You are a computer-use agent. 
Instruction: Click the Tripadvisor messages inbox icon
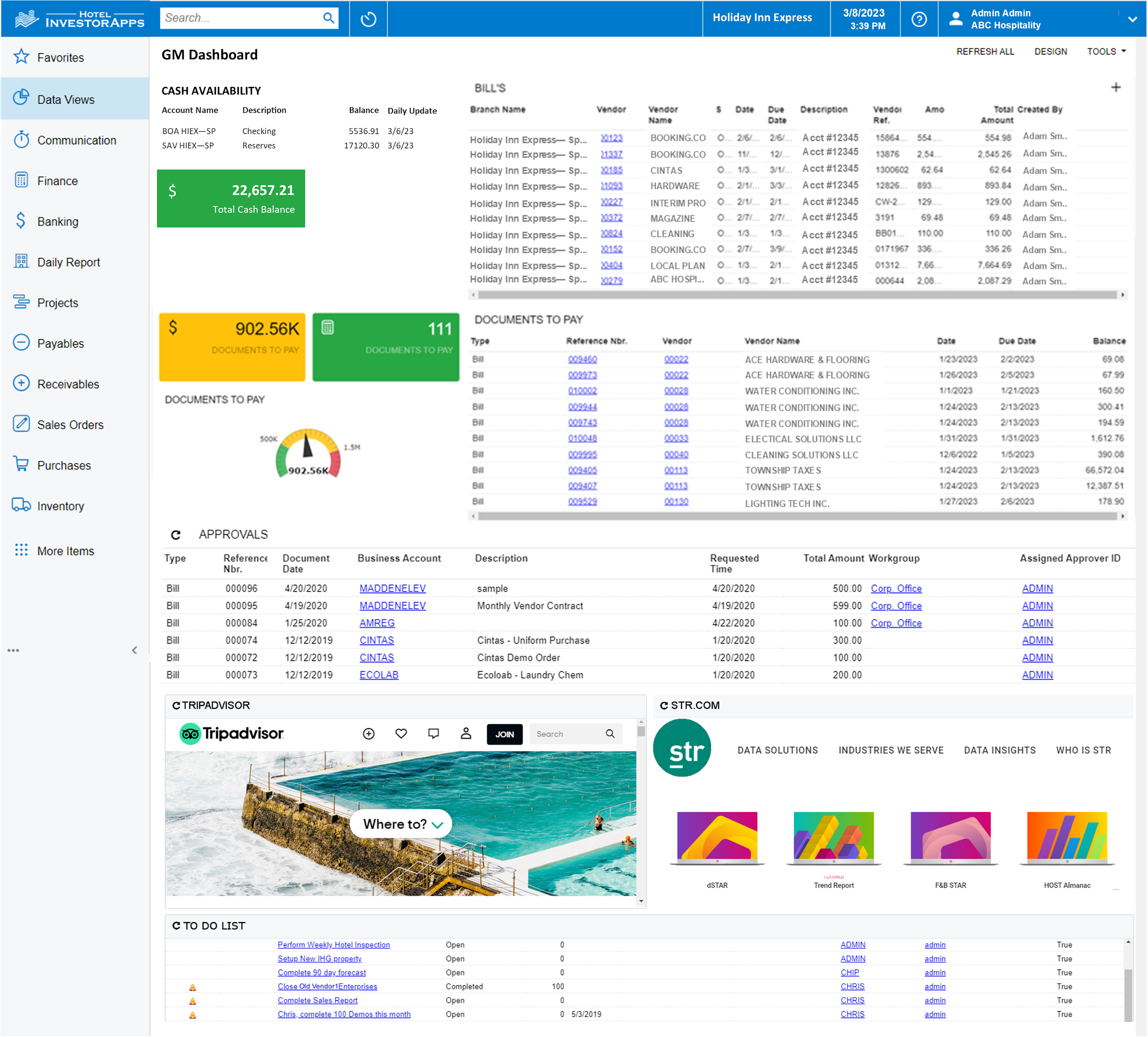[x=433, y=734]
